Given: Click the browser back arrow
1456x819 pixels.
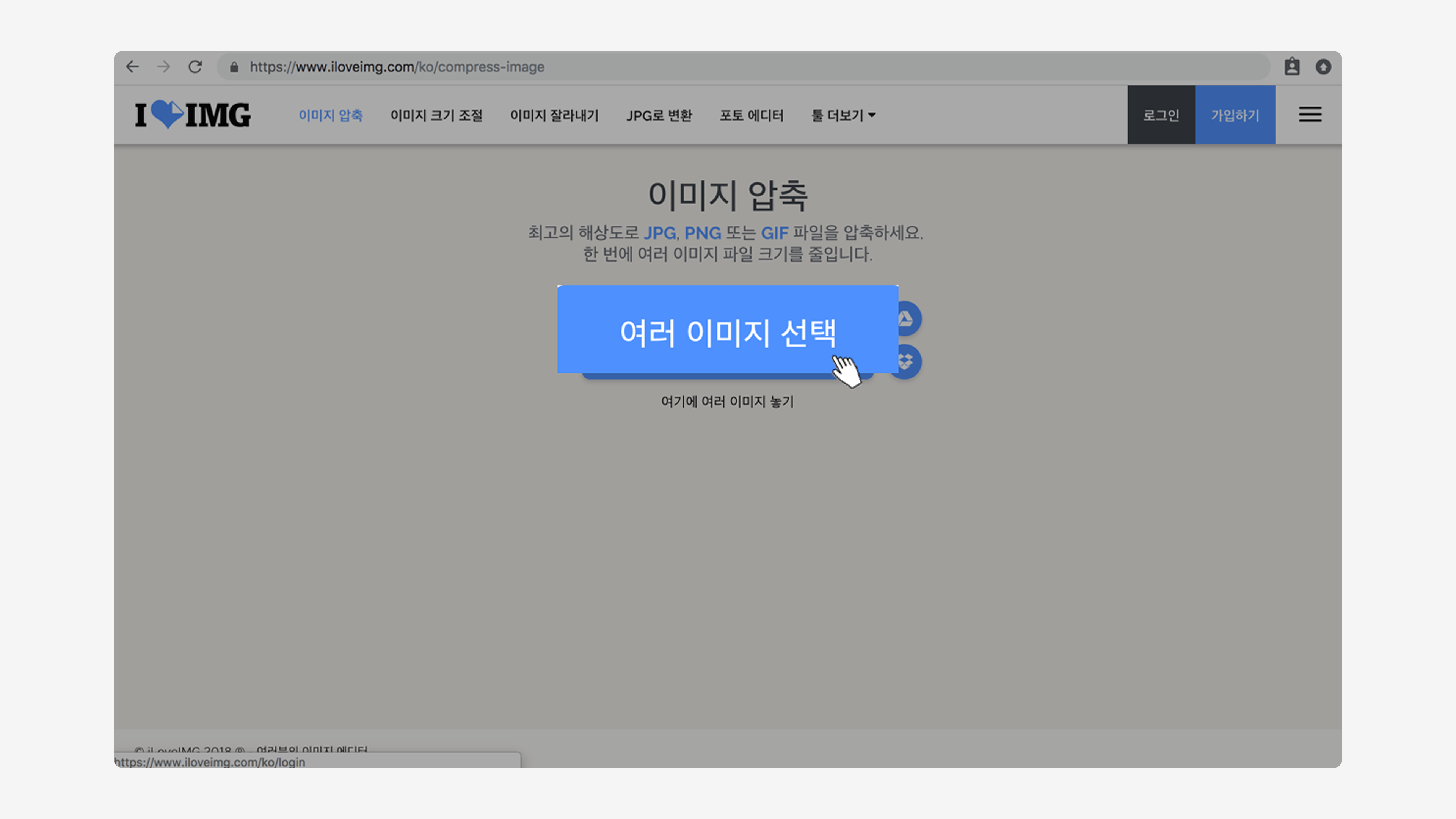Looking at the screenshot, I should coord(132,67).
